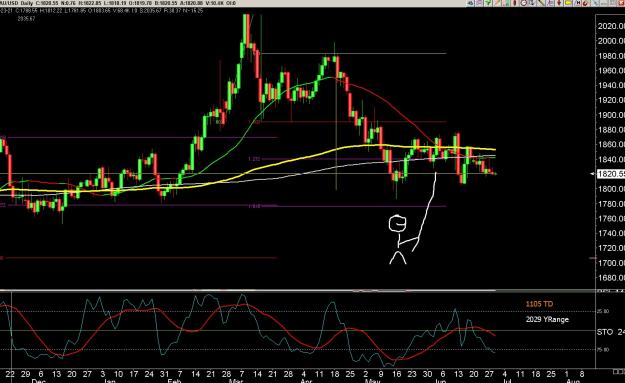The image size is (625, 383).
Task: Click the date label 27 before Jul
Action: coord(489,374)
